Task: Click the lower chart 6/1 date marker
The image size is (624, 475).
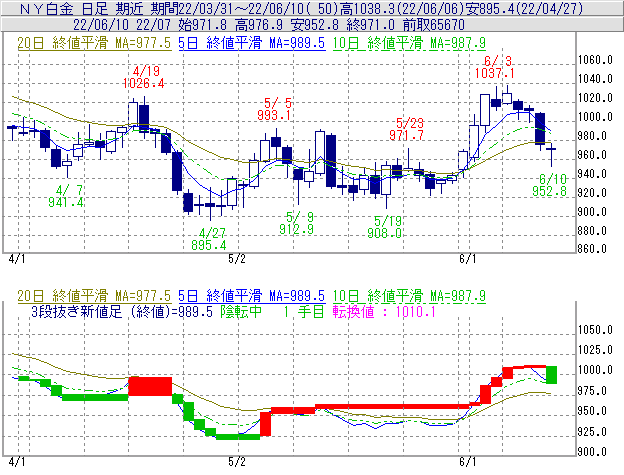Action: (468, 462)
